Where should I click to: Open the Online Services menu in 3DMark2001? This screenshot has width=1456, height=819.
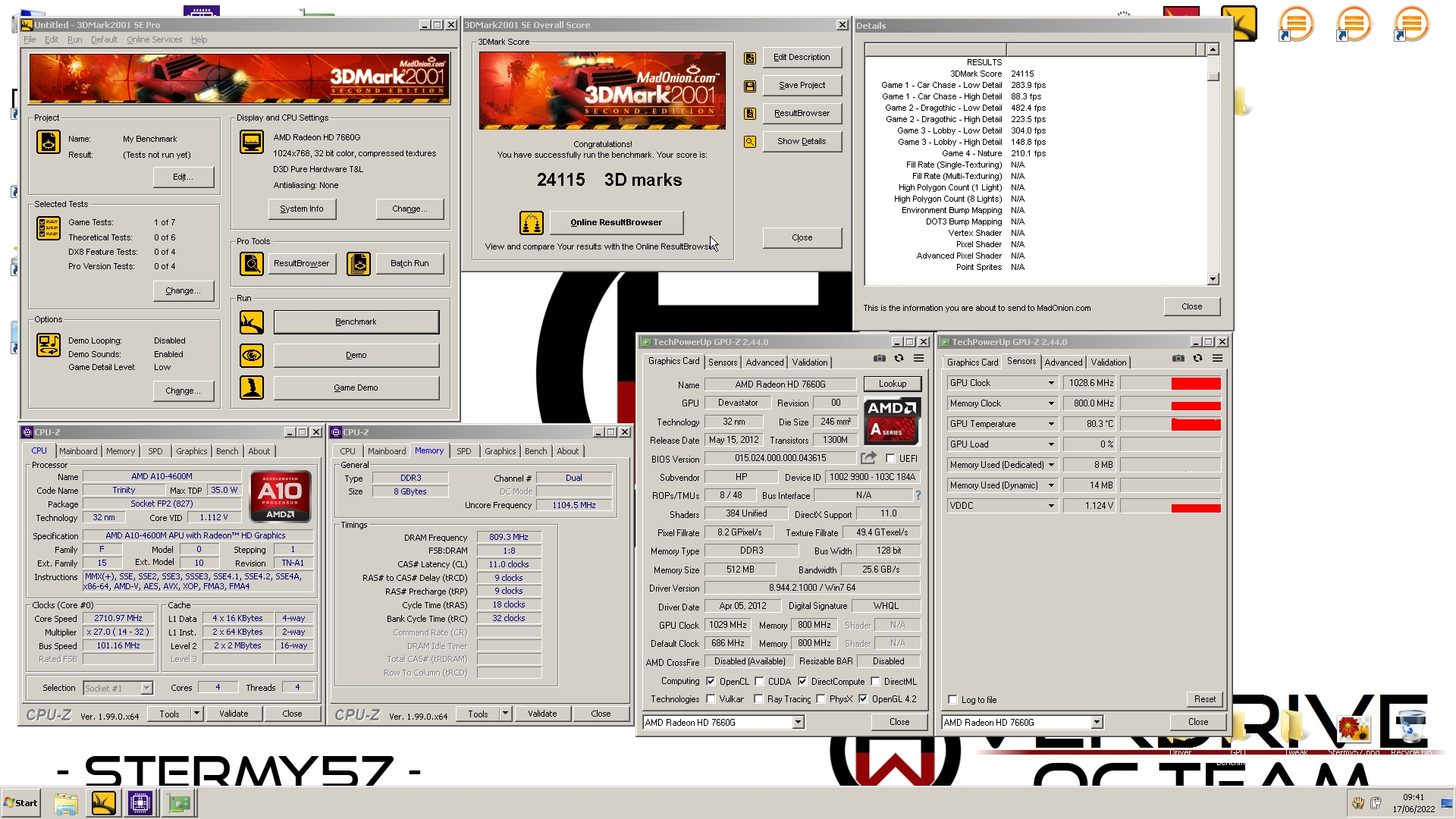click(x=154, y=39)
